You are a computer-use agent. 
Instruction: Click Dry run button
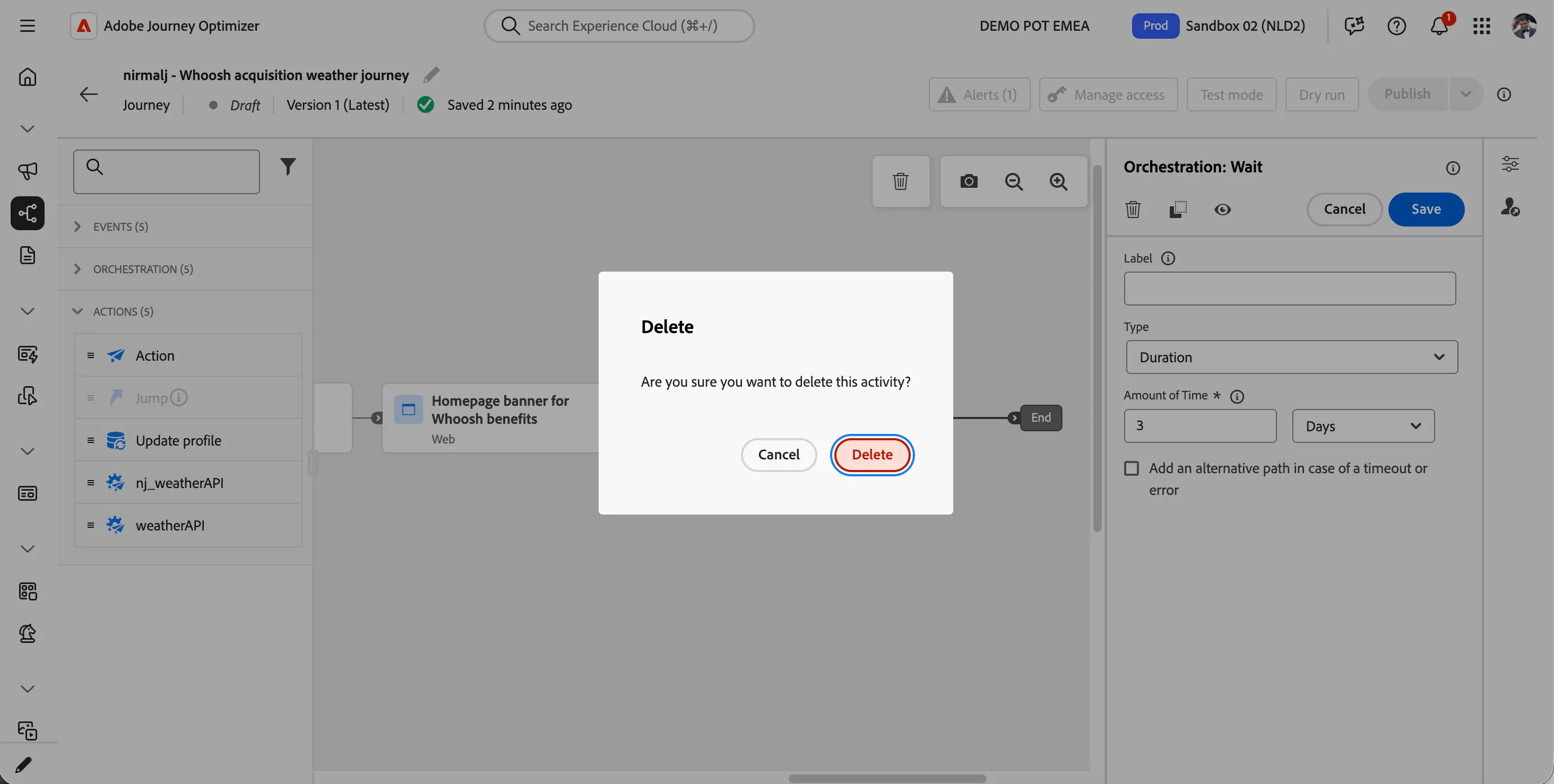pos(1322,94)
